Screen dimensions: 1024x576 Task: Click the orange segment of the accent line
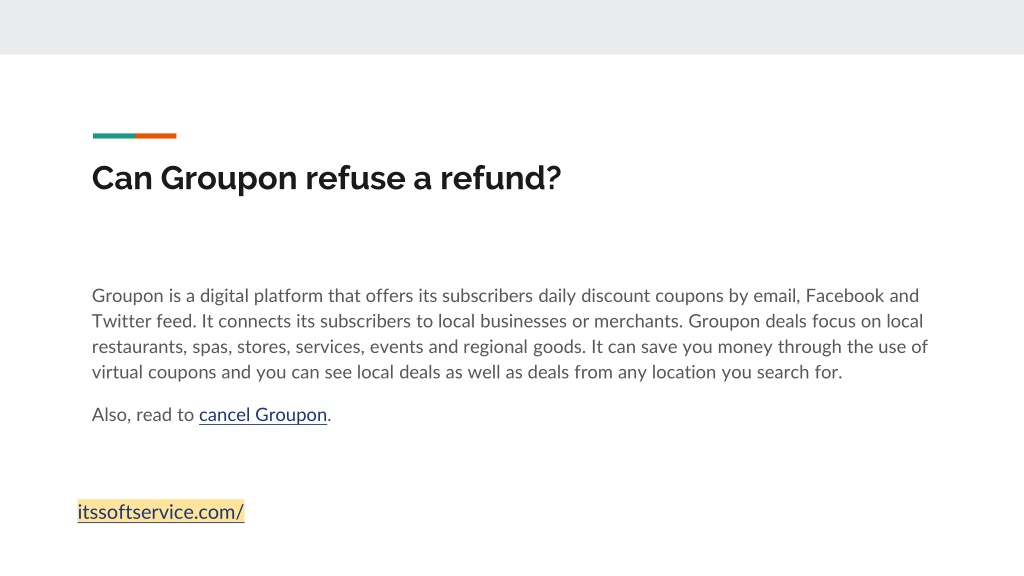pos(156,136)
